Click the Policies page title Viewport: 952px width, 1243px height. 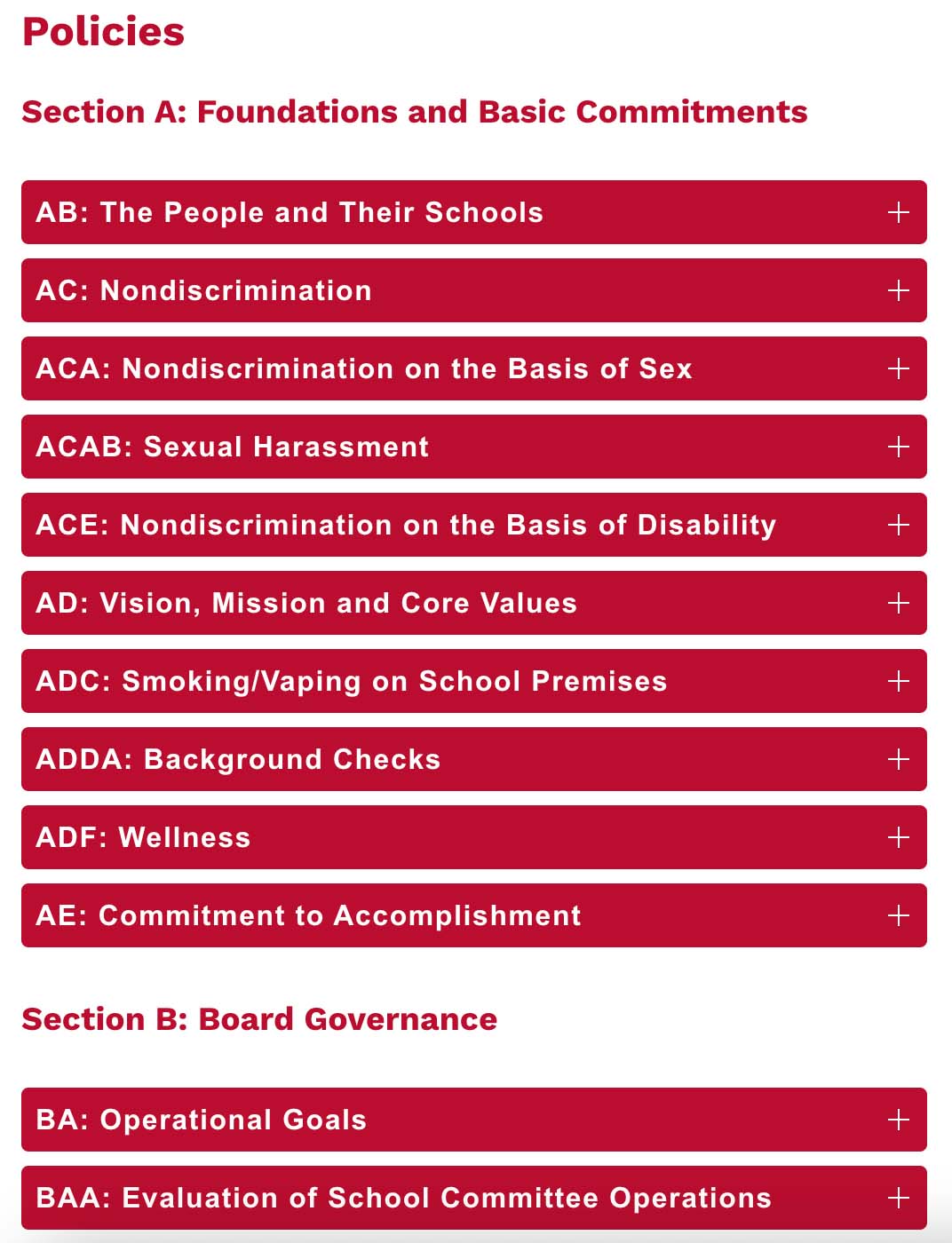tap(104, 32)
